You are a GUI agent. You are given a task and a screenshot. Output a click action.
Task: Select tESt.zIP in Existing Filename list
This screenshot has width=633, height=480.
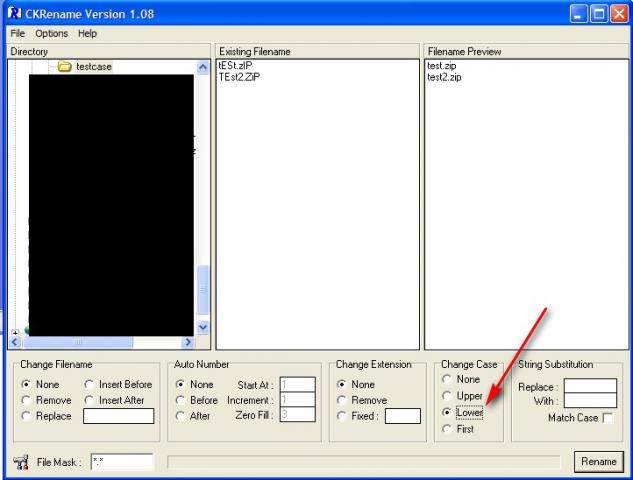[235, 65]
